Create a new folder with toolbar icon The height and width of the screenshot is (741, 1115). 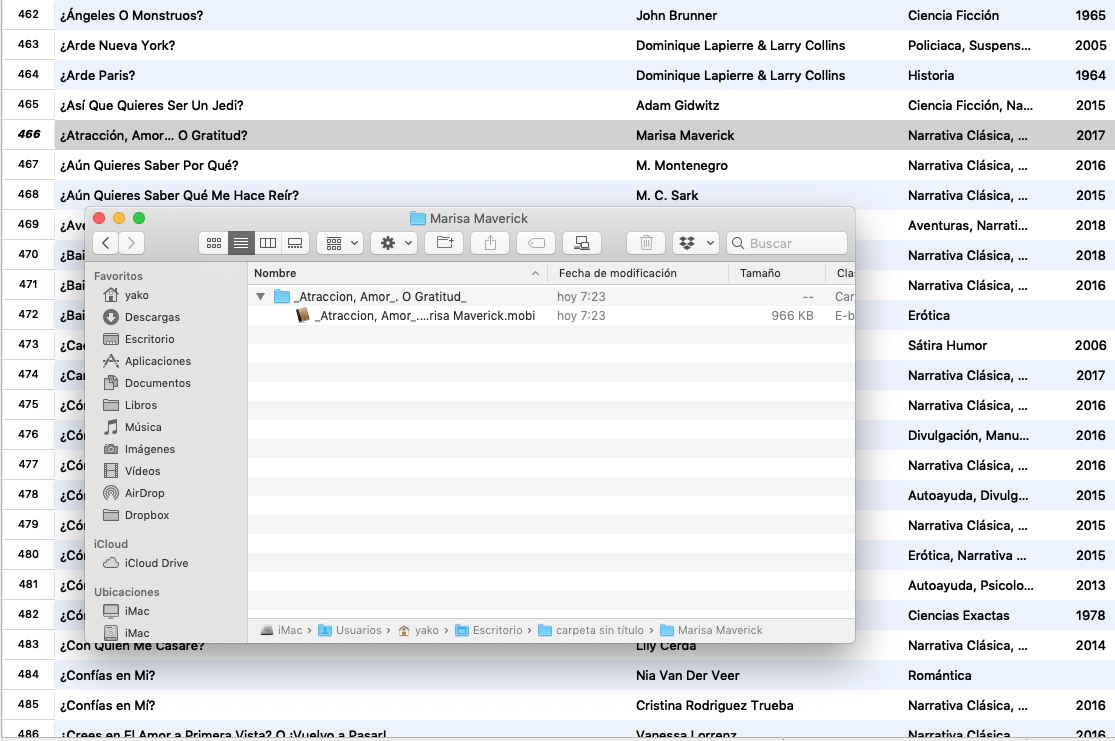444,243
